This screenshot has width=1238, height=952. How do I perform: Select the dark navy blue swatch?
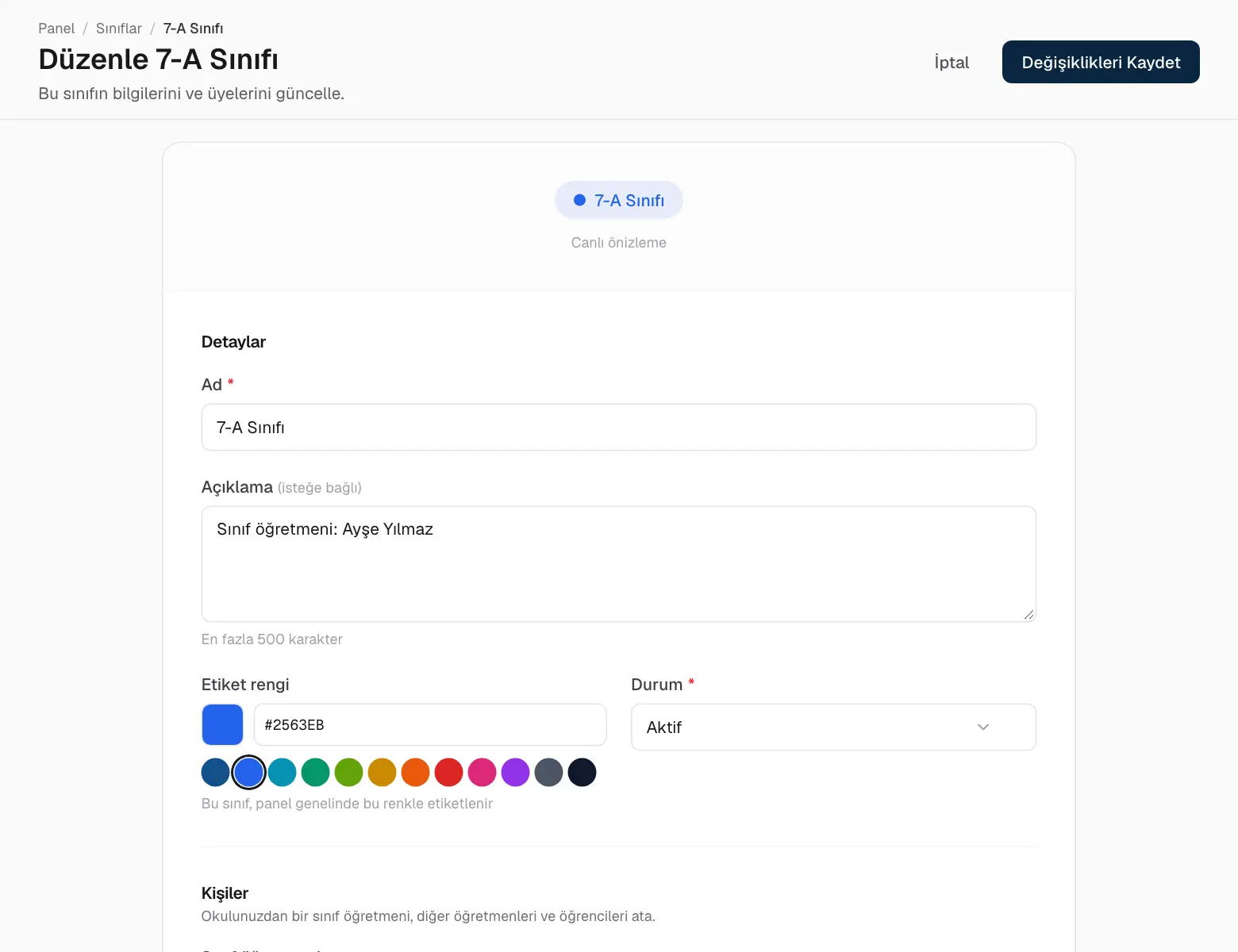(x=216, y=773)
